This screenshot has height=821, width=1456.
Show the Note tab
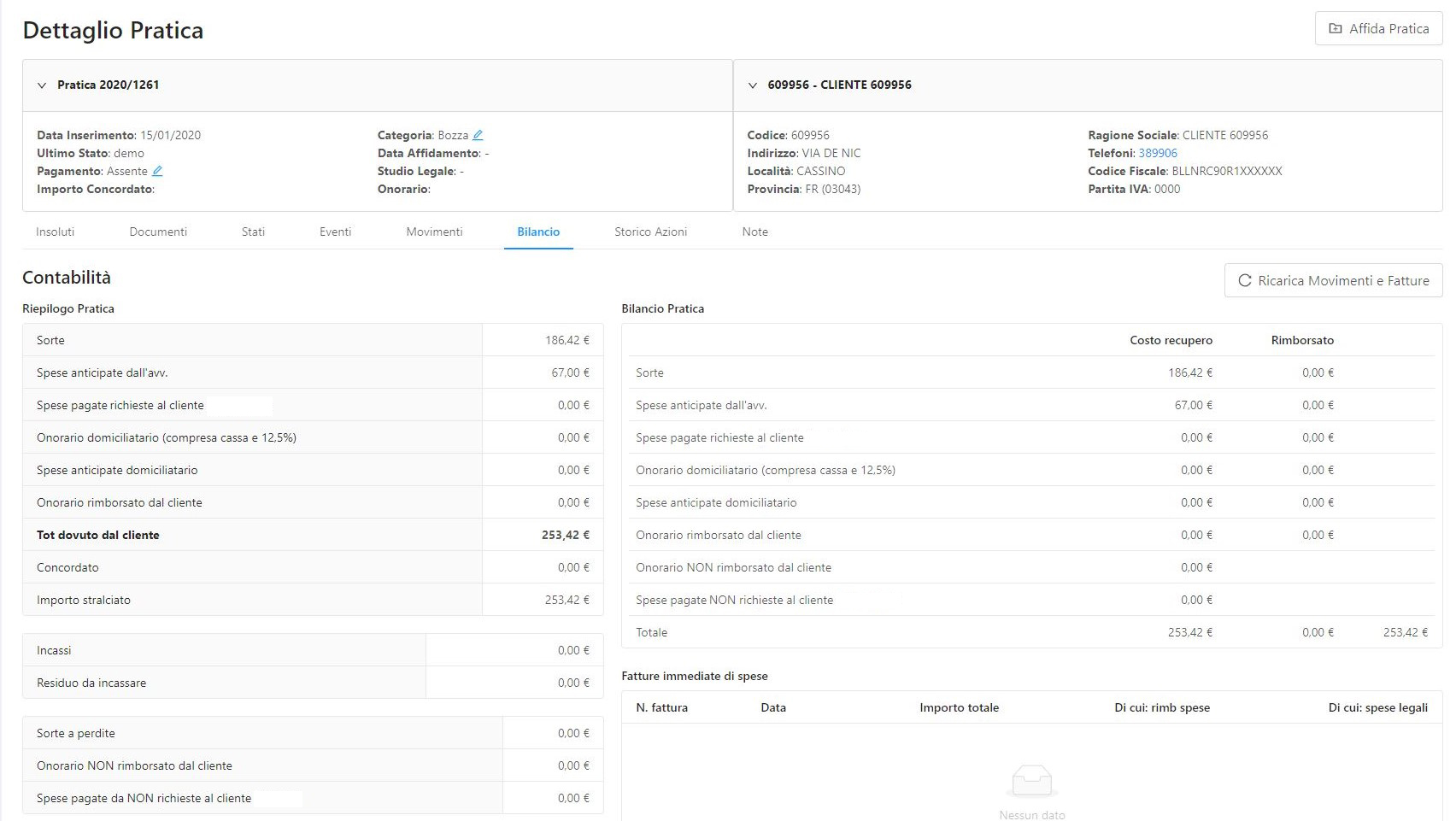[754, 232]
